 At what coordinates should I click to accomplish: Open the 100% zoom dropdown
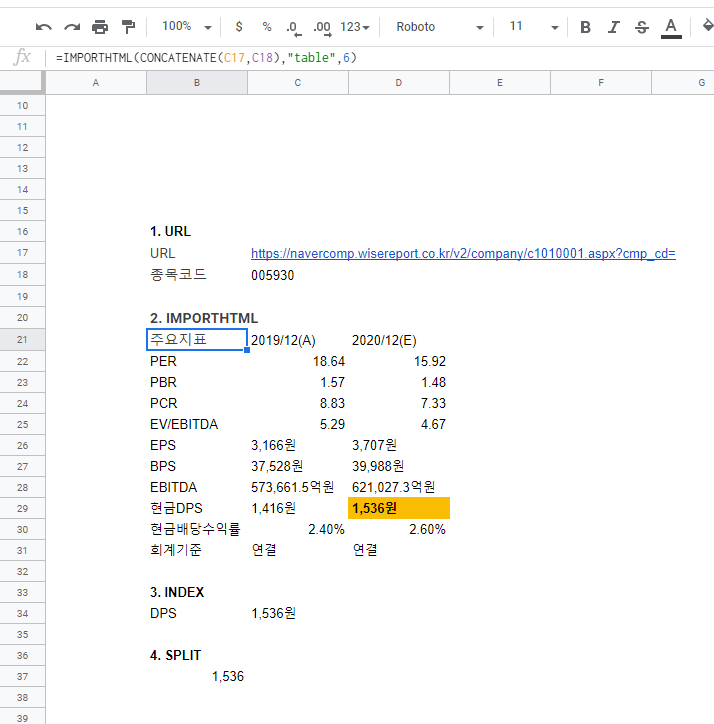click(187, 26)
